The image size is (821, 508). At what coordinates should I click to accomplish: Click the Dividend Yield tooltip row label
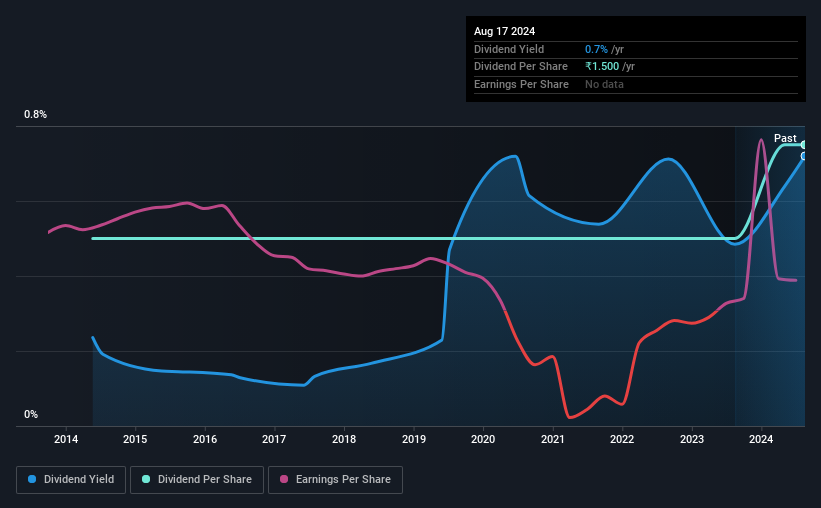tap(509, 49)
